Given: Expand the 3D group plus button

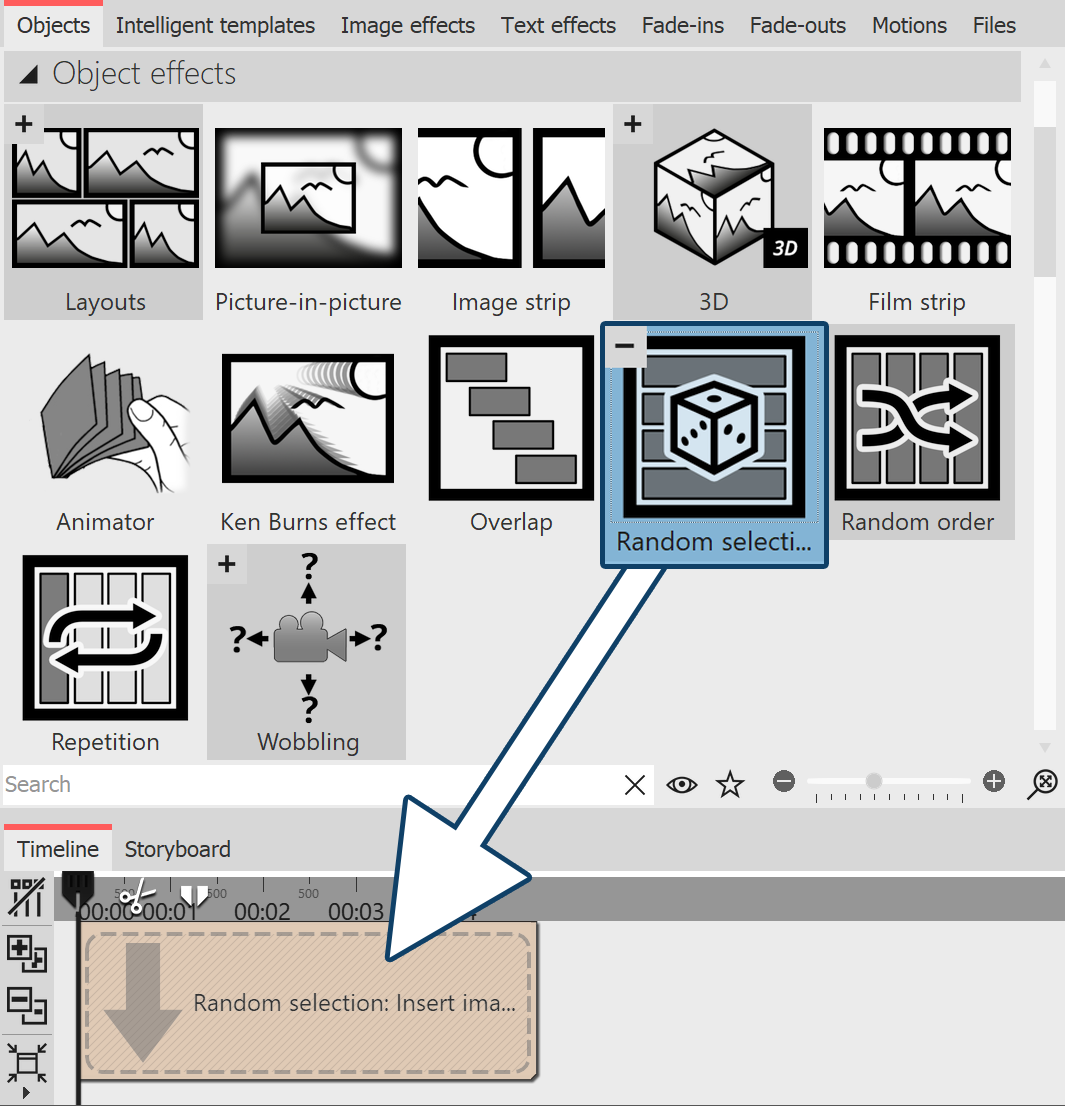Looking at the screenshot, I should [x=632, y=124].
